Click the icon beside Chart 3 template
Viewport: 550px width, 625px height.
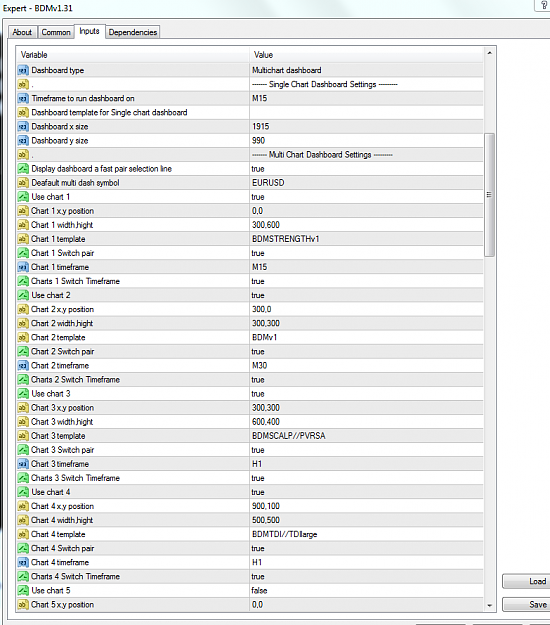pyautogui.click(x=23, y=436)
